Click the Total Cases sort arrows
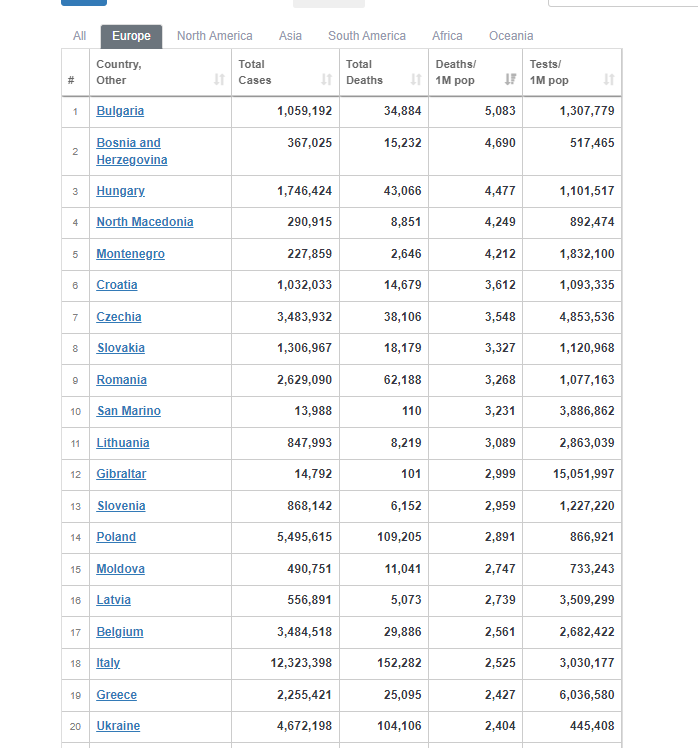Screen dimensions: 698x748 point(326,80)
